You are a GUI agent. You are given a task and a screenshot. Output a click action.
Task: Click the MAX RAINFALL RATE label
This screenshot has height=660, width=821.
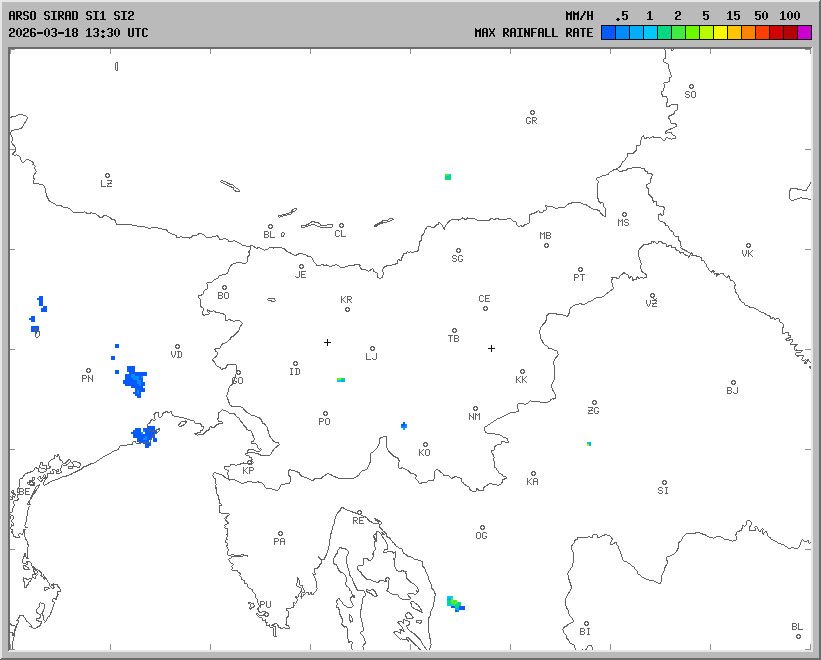click(x=533, y=32)
